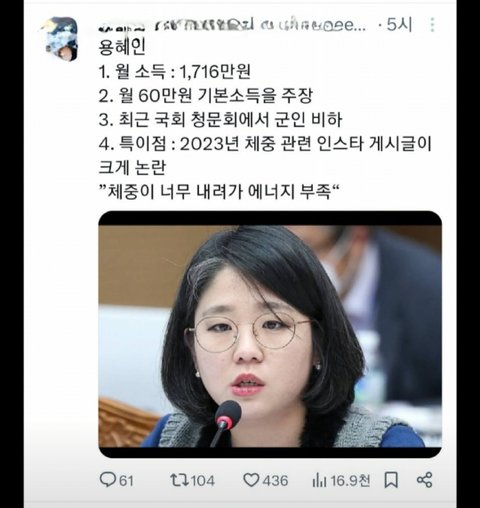Bookmark this post

tap(391, 480)
